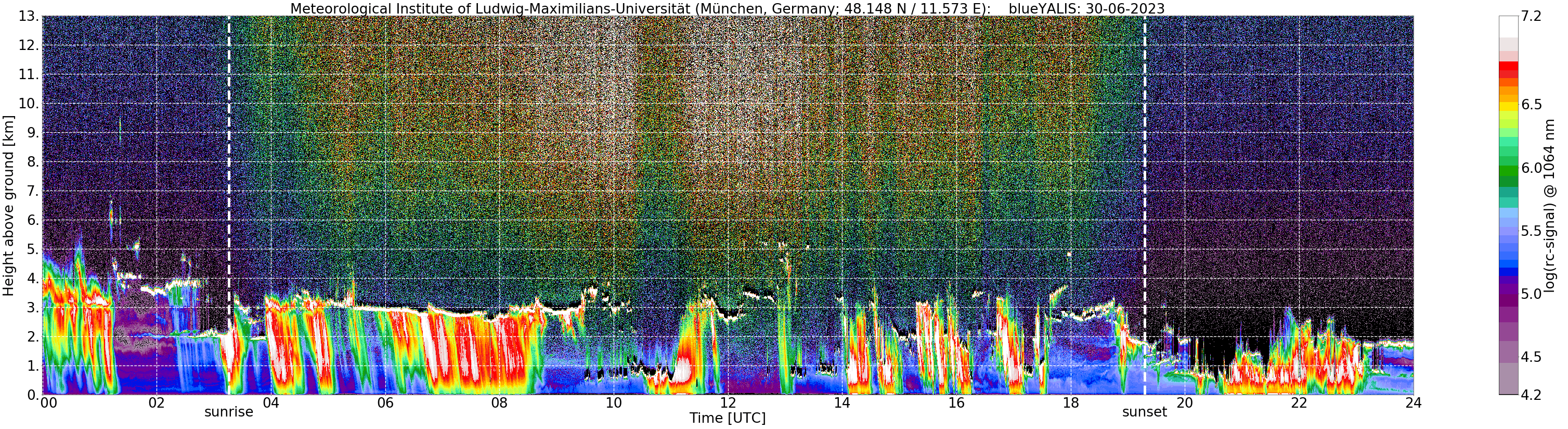The height and width of the screenshot is (429, 1568).
Task: Click the x-axis tick label '22'
Action: point(1299,403)
